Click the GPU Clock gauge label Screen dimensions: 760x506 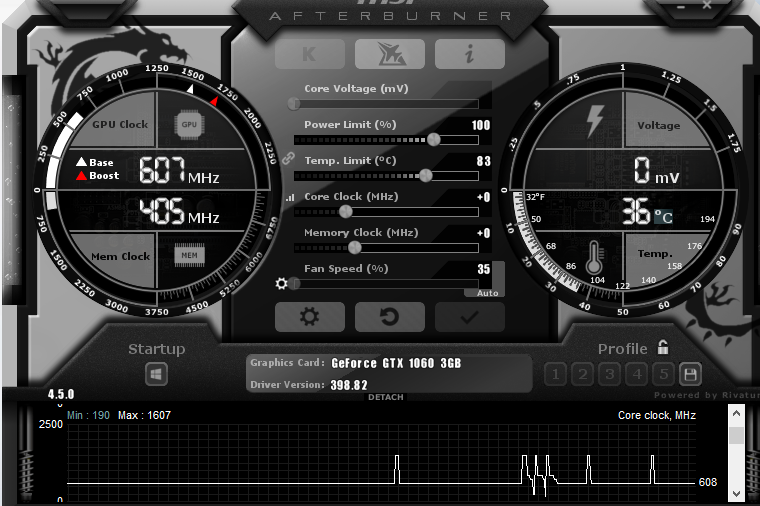120,125
